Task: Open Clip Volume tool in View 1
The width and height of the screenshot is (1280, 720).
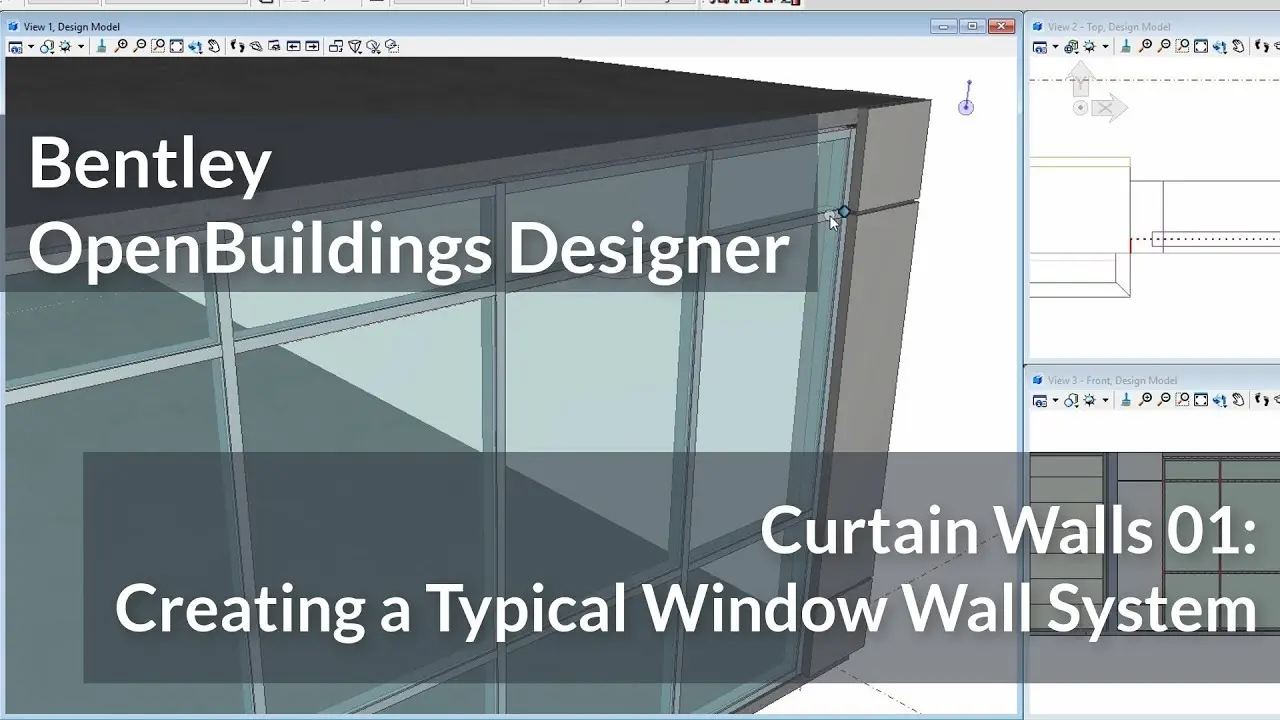Action: tap(355, 46)
